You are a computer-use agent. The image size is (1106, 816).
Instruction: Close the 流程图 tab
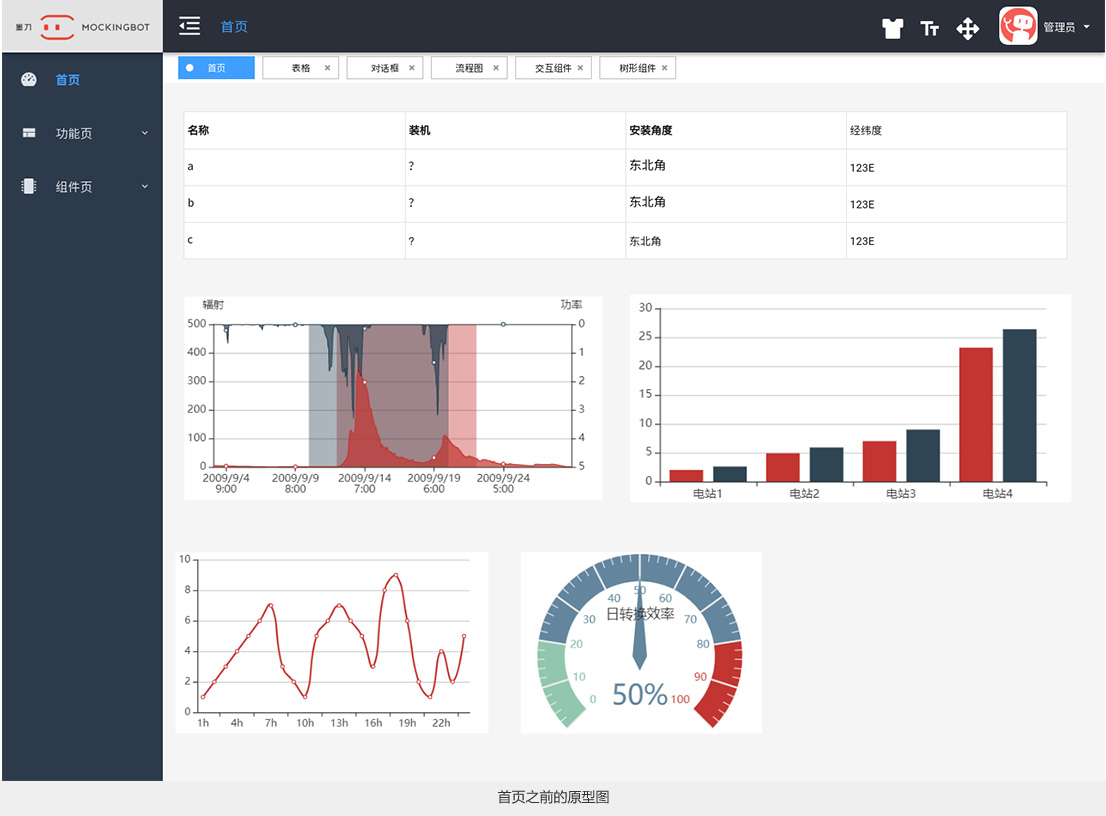(496, 68)
